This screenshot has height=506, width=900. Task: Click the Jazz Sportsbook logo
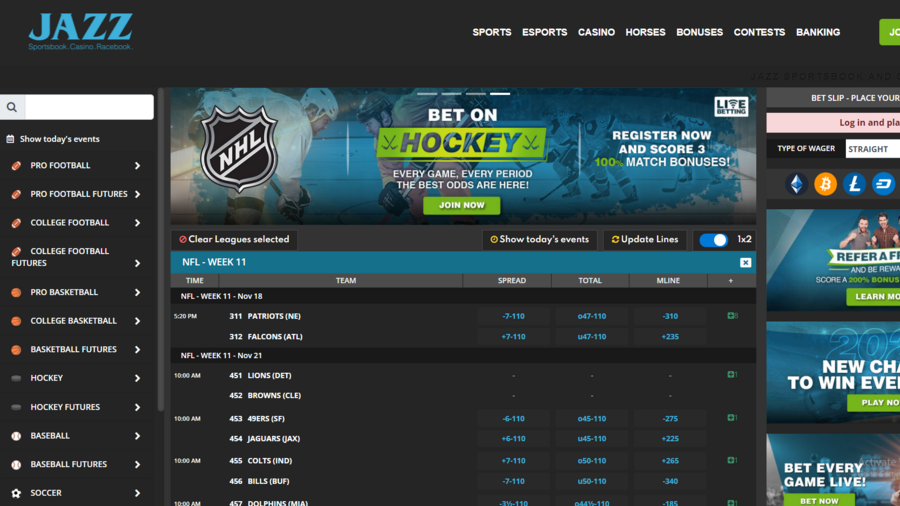click(x=80, y=31)
